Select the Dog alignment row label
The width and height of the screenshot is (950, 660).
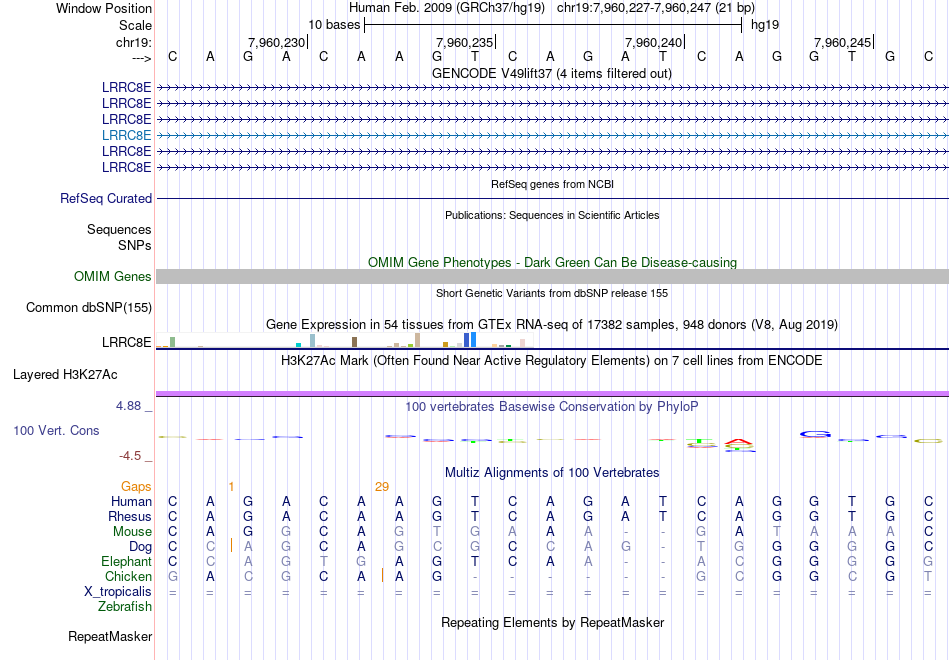[x=140, y=547]
